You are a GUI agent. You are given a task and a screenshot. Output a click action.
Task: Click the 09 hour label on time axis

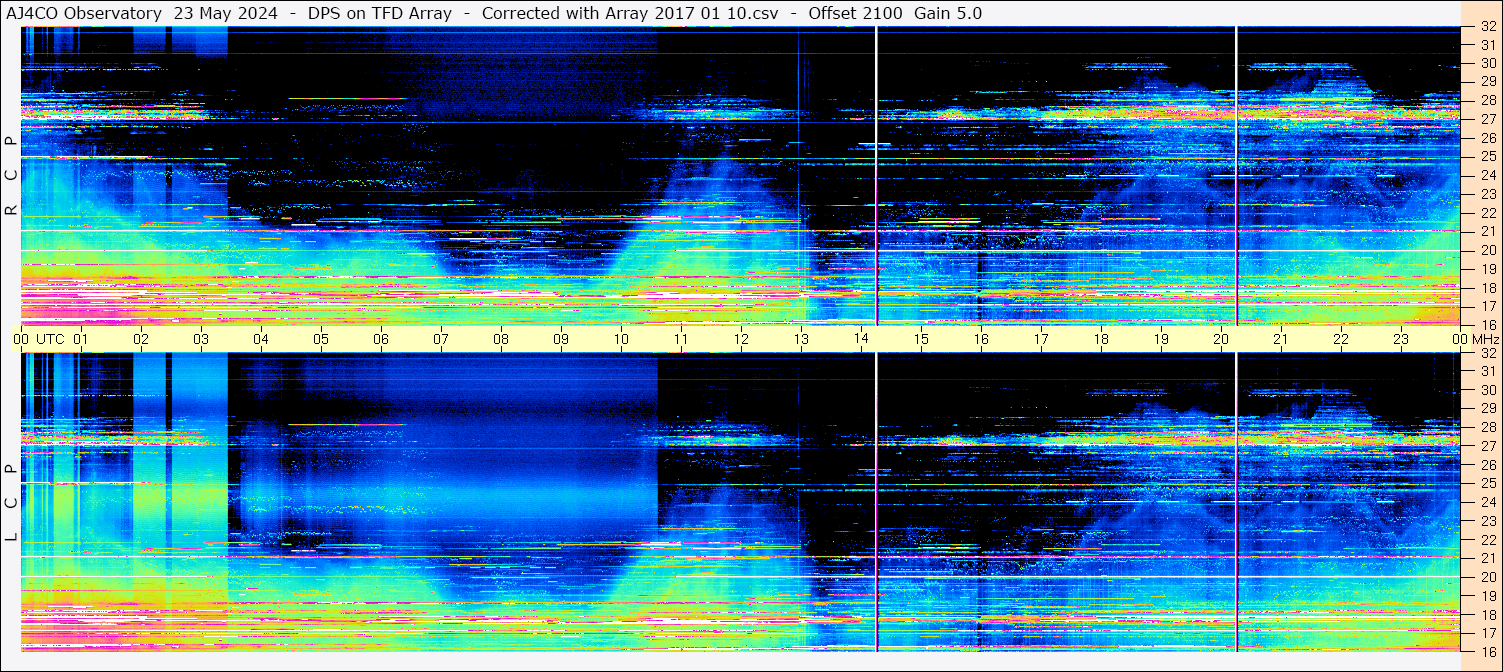(x=561, y=339)
